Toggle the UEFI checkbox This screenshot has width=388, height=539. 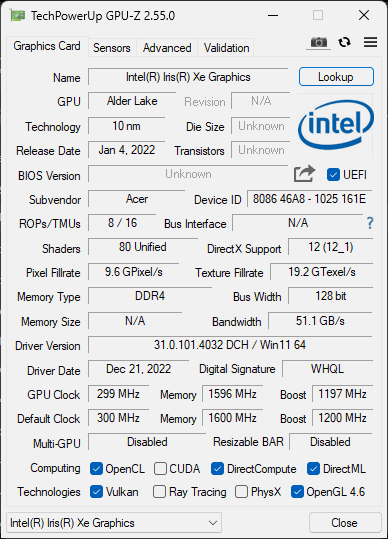(x=333, y=175)
